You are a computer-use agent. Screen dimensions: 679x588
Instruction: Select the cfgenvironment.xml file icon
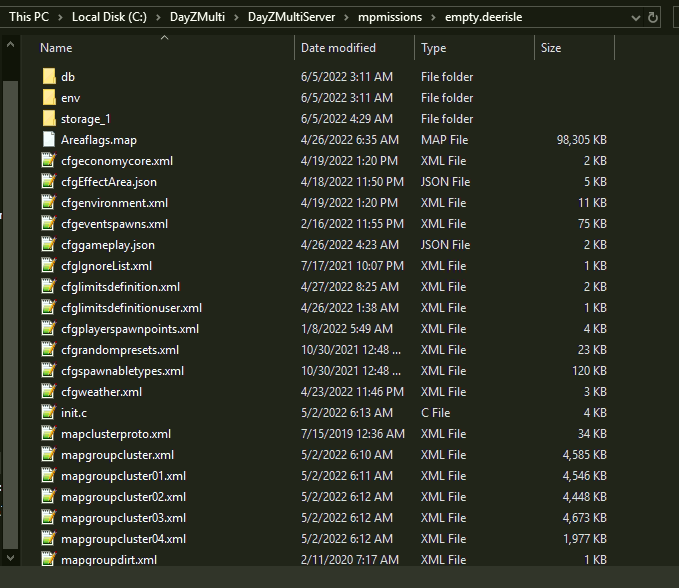tap(49, 203)
